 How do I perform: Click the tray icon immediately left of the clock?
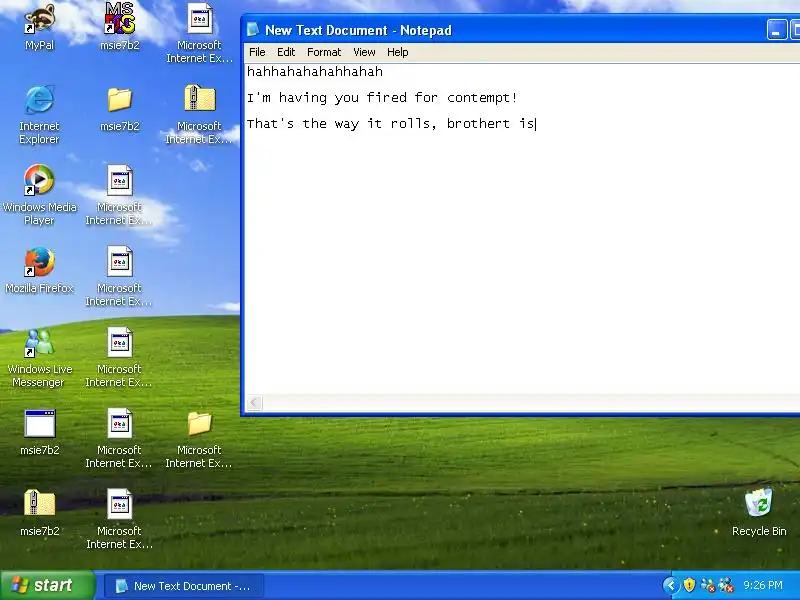[x=726, y=585]
